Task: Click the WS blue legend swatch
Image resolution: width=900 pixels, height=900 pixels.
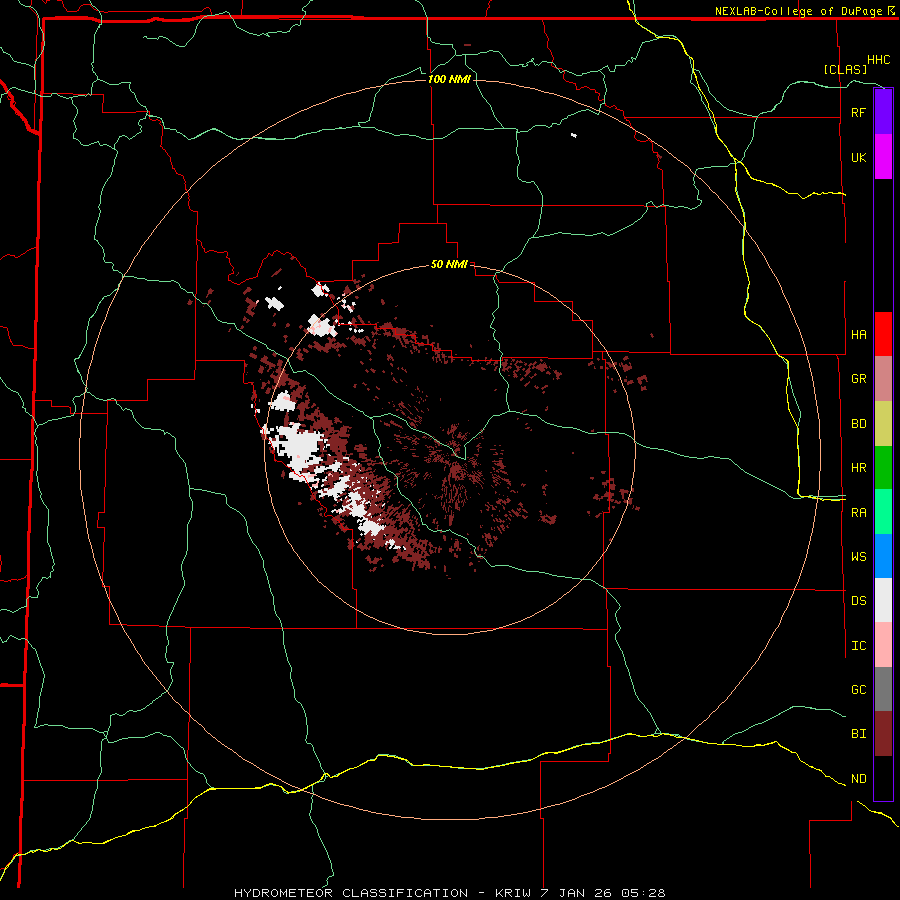Action: [883, 556]
